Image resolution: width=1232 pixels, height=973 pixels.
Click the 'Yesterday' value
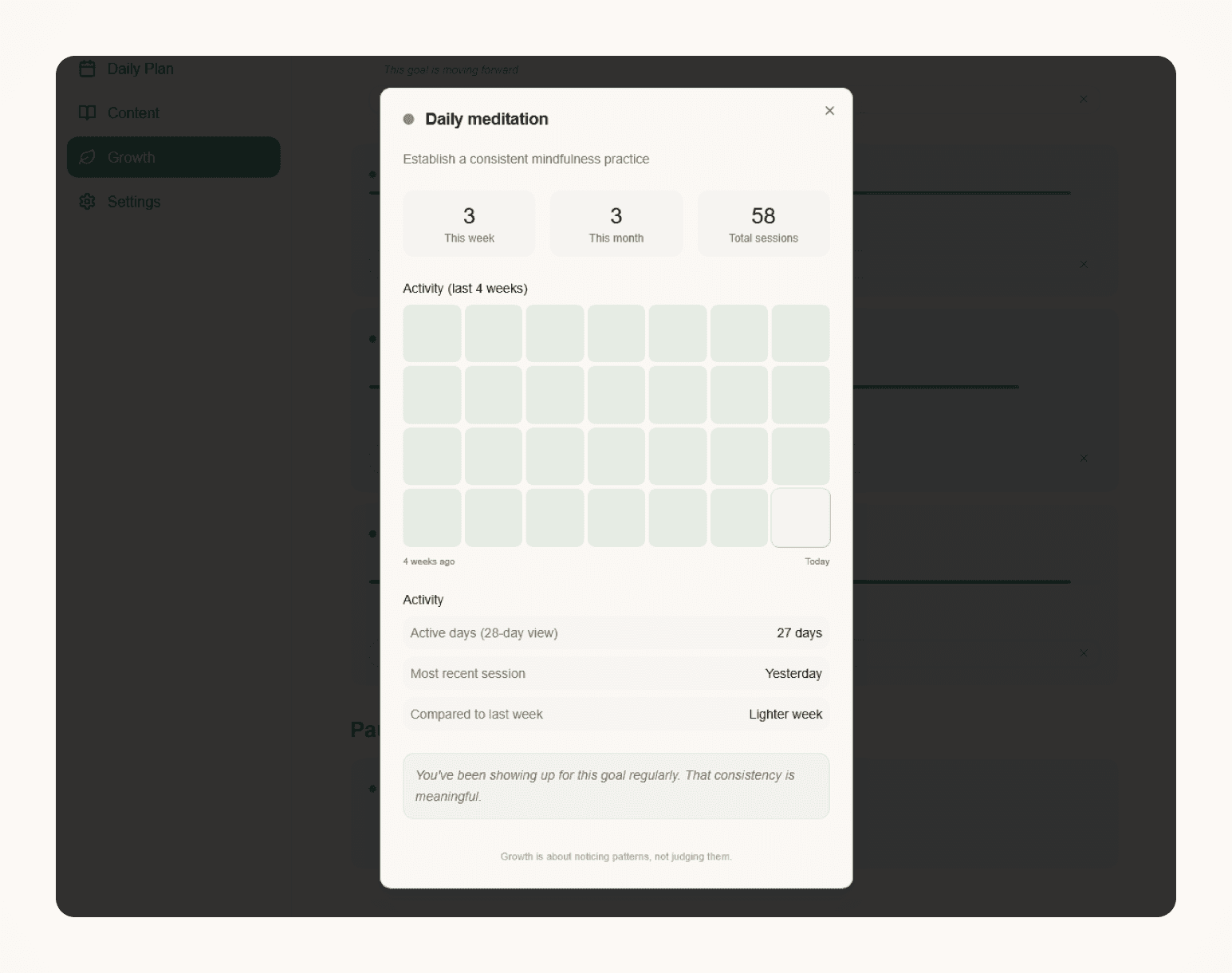click(x=793, y=674)
